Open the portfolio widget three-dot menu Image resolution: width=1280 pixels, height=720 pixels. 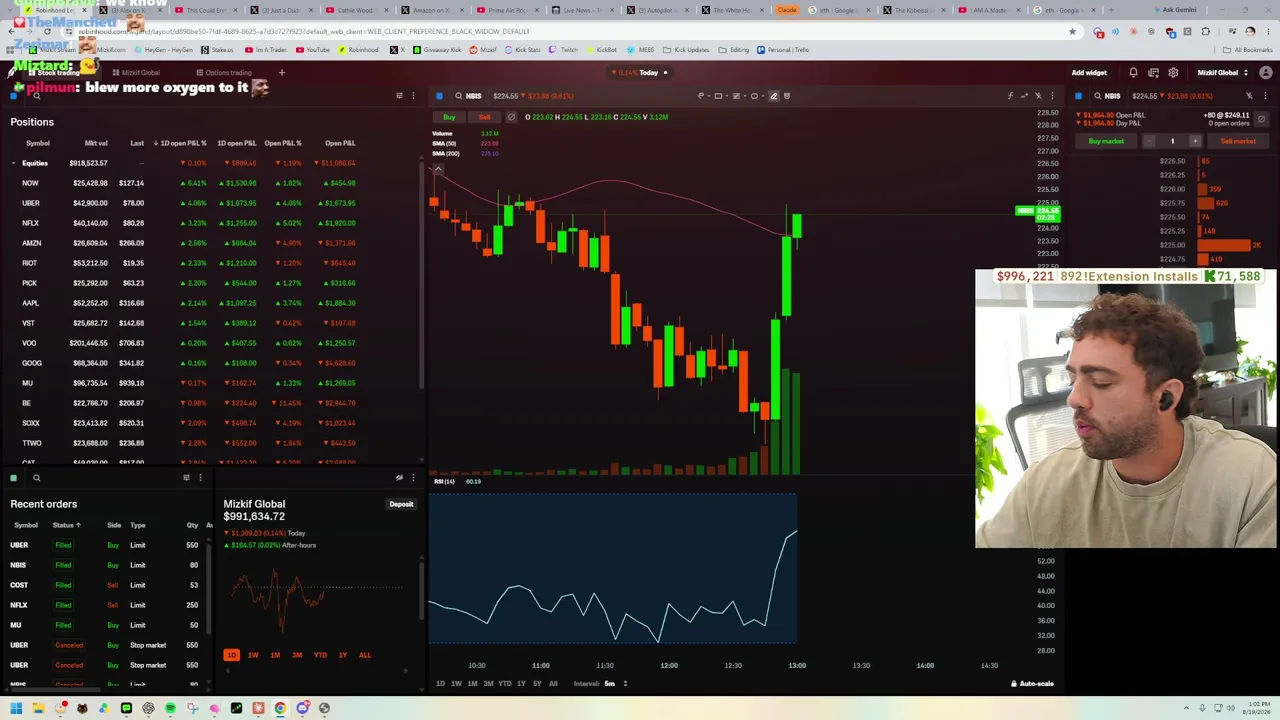click(x=413, y=478)
